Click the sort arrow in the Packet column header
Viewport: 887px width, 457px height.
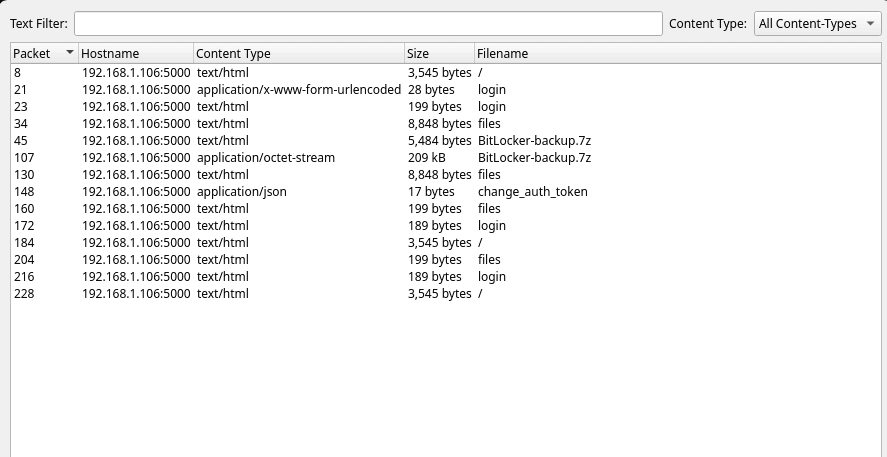coord(69,53)
